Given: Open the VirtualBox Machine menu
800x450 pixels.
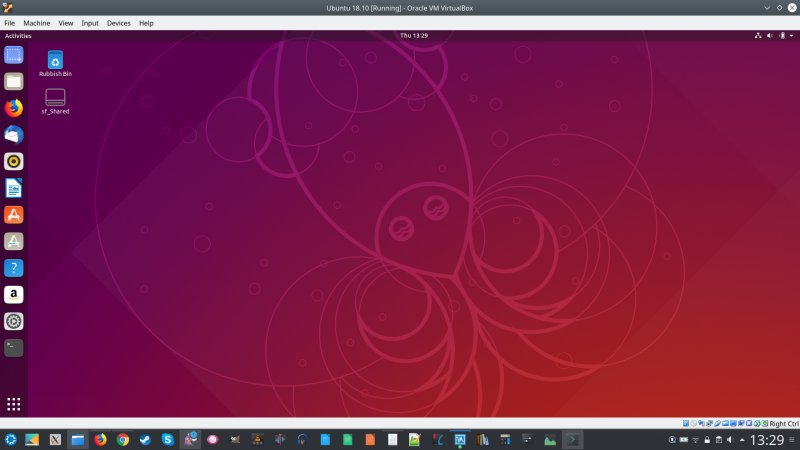Looking at the screenshot, I should point(37,23).
